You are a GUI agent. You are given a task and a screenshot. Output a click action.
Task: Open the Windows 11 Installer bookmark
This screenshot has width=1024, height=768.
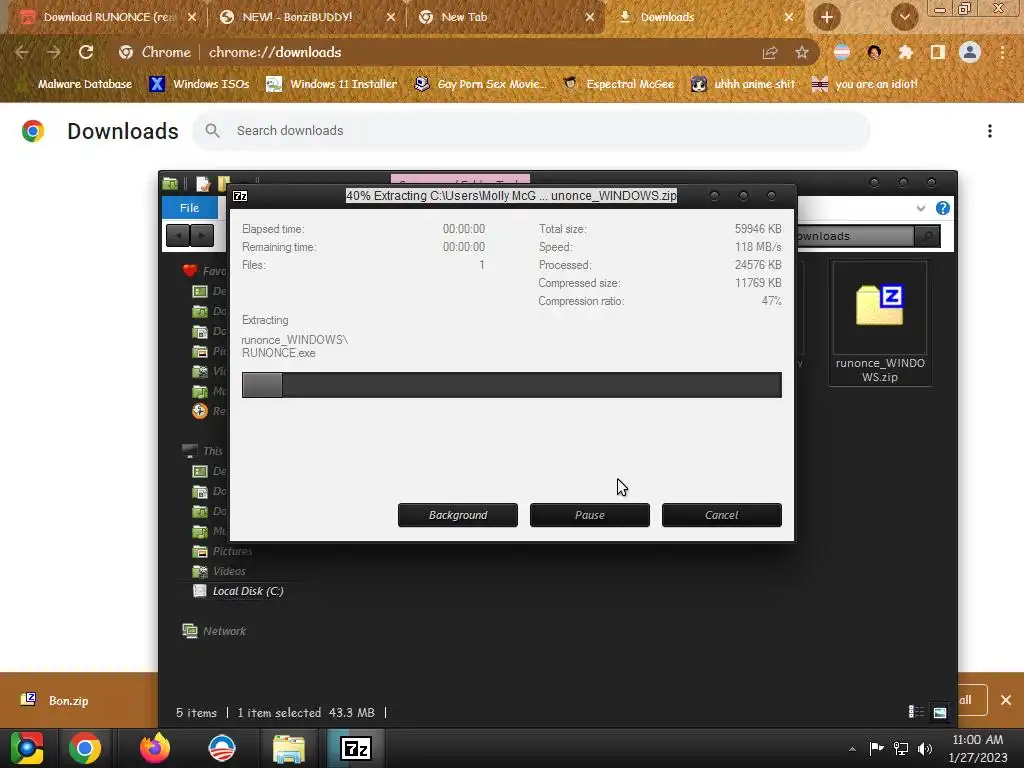(x=332, y=84)
